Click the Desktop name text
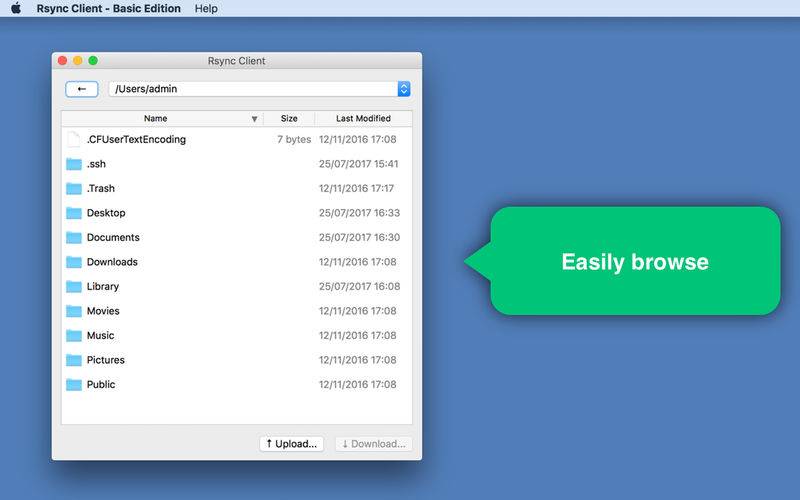This screenshot has height=500, width=800. point(106,213)
